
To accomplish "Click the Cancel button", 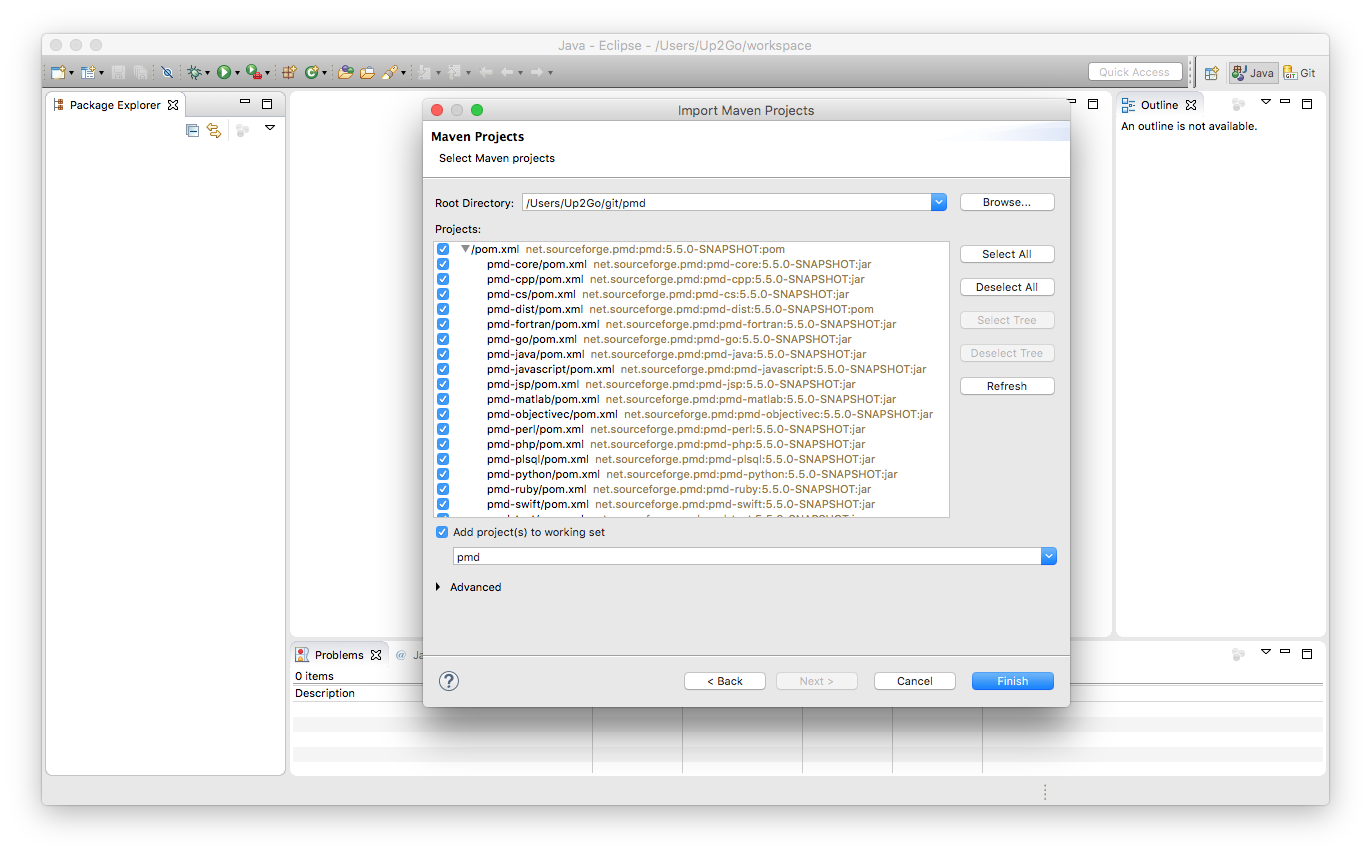I will click(x=915, y=681).
